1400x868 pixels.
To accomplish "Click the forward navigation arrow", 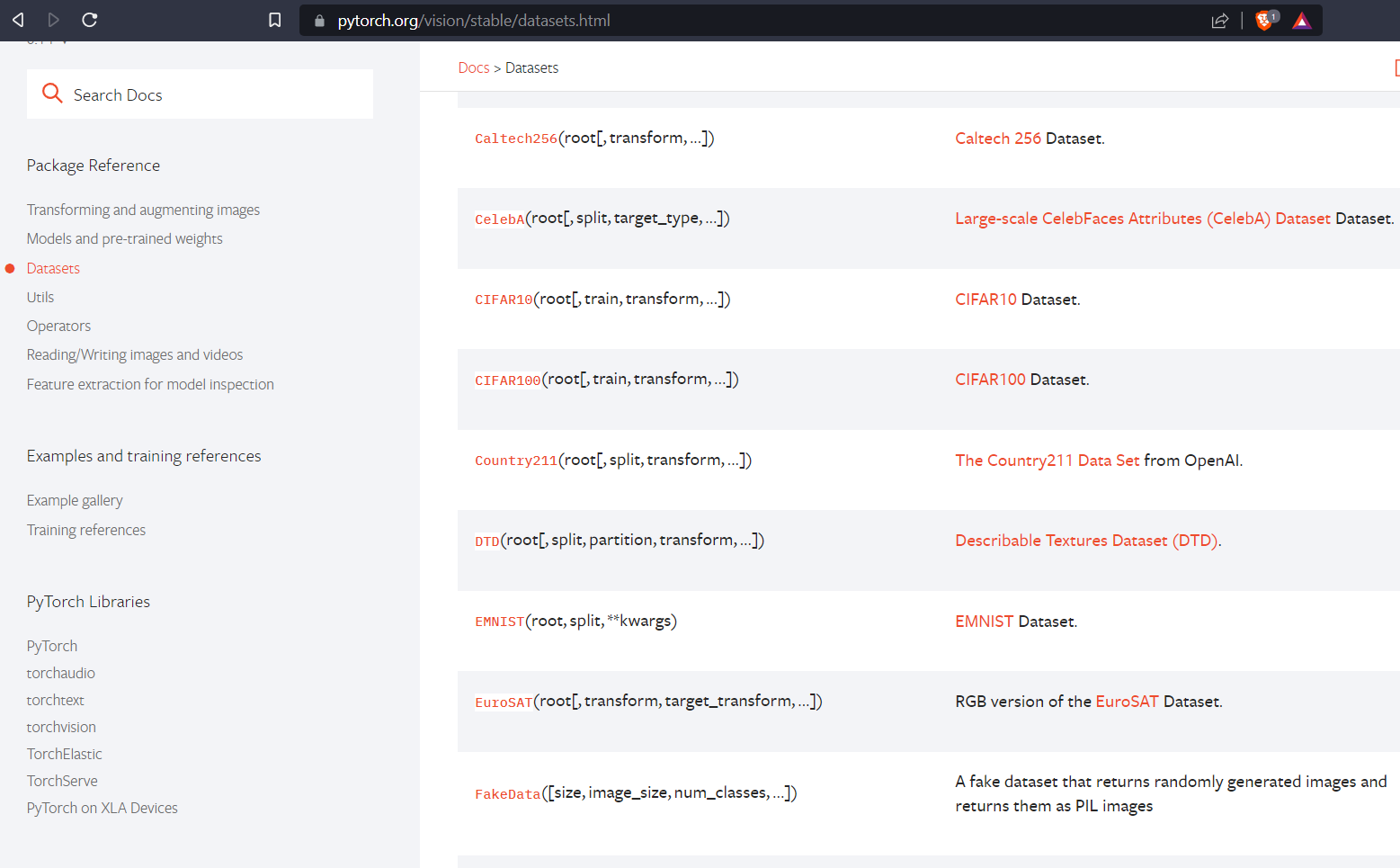I will 52,19.
